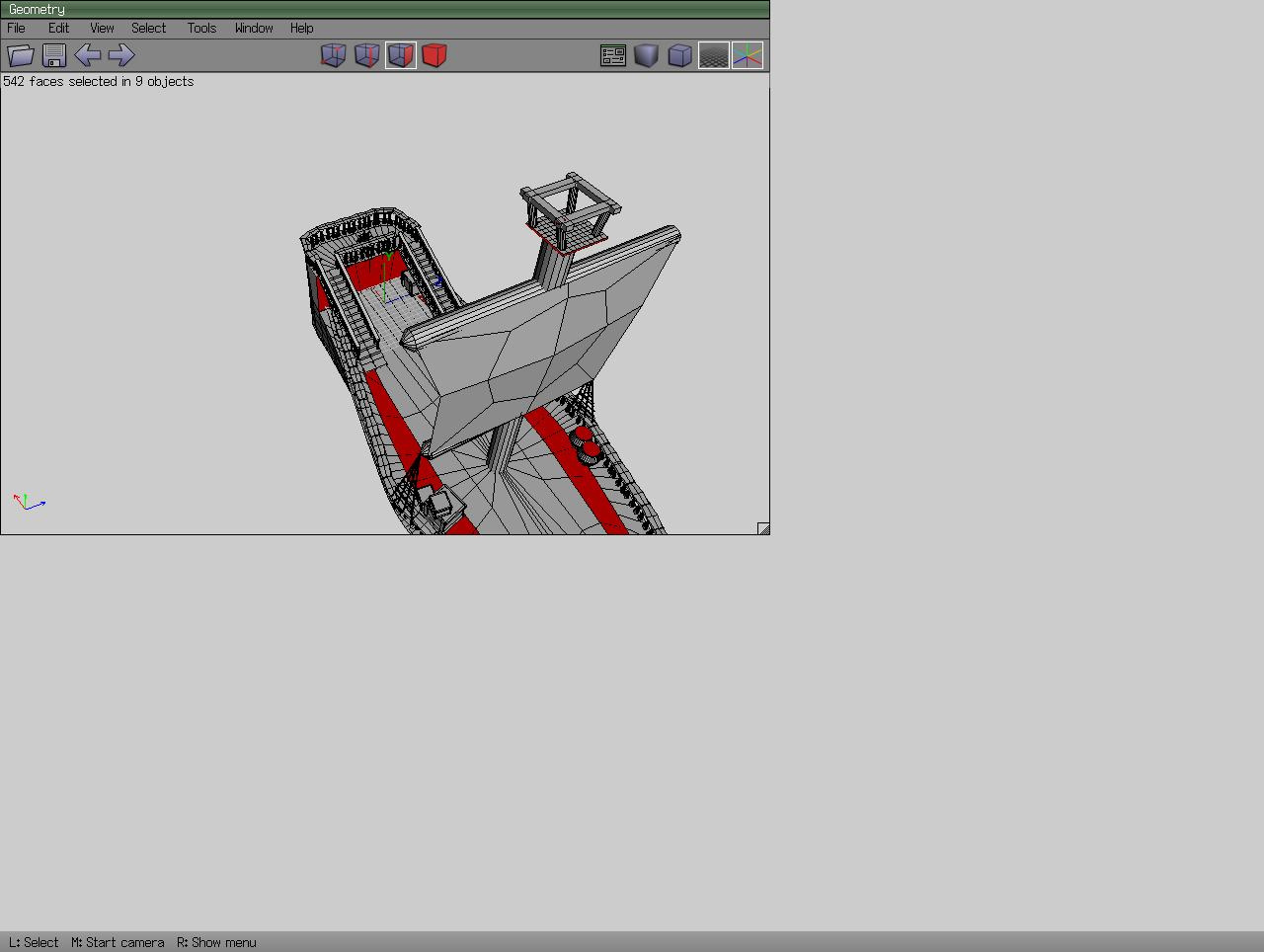Open the Help menu

302,29
